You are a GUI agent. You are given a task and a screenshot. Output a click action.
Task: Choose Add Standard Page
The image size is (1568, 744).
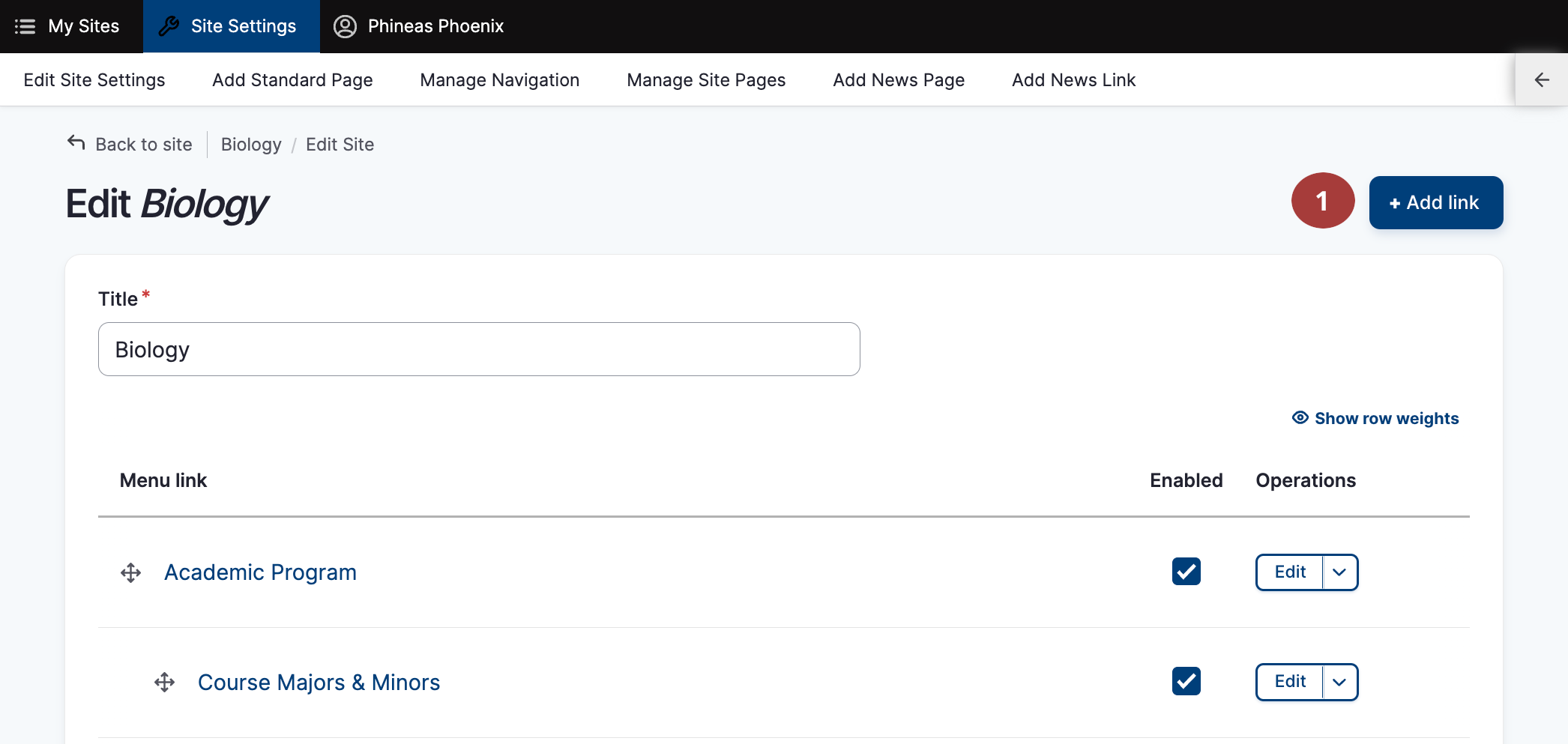click(292, 80)
